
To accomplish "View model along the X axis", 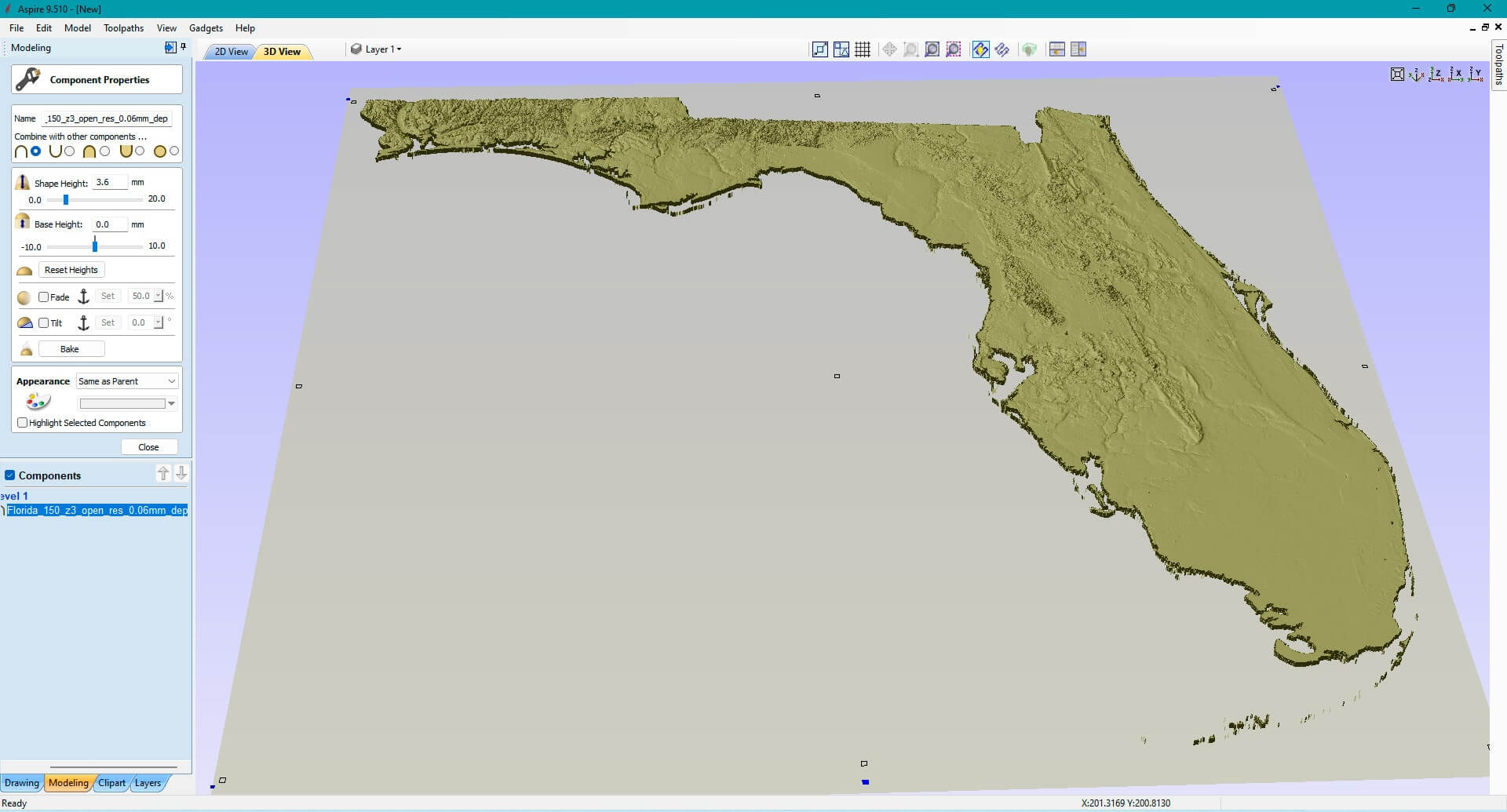I will click(x=1456, y=75).
